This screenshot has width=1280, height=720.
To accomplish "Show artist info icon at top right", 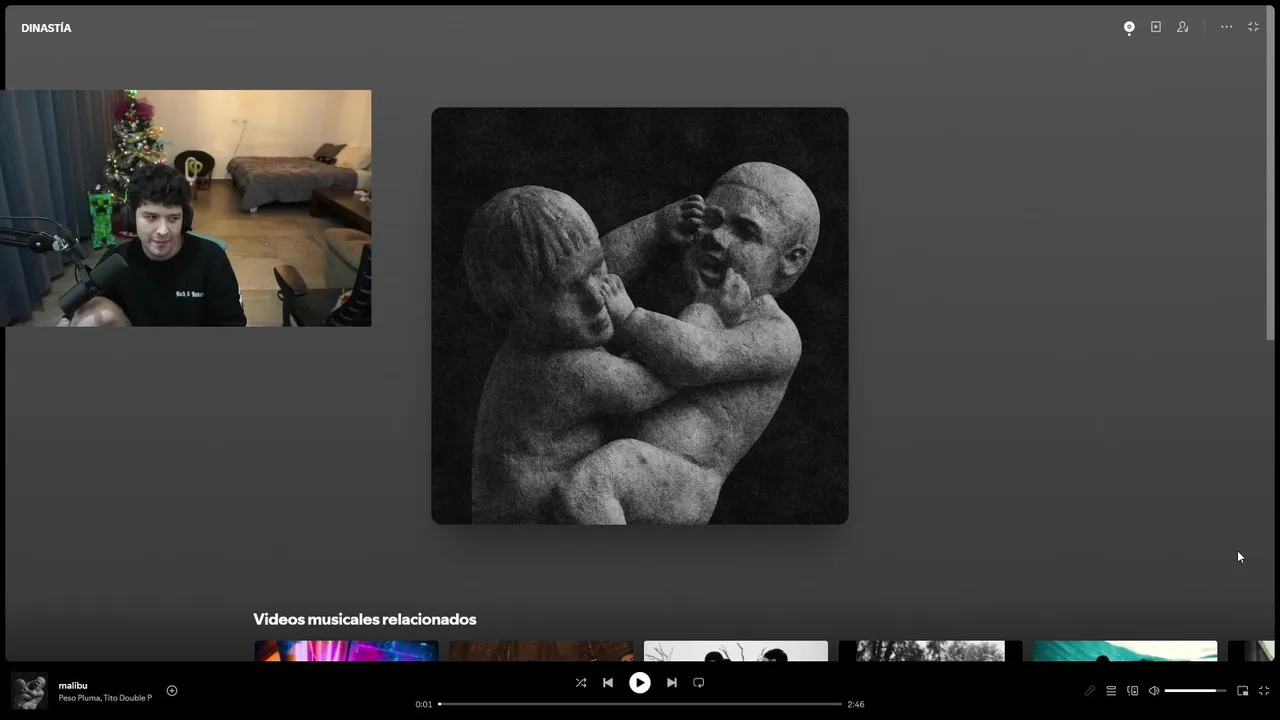I will [1183, 27].
